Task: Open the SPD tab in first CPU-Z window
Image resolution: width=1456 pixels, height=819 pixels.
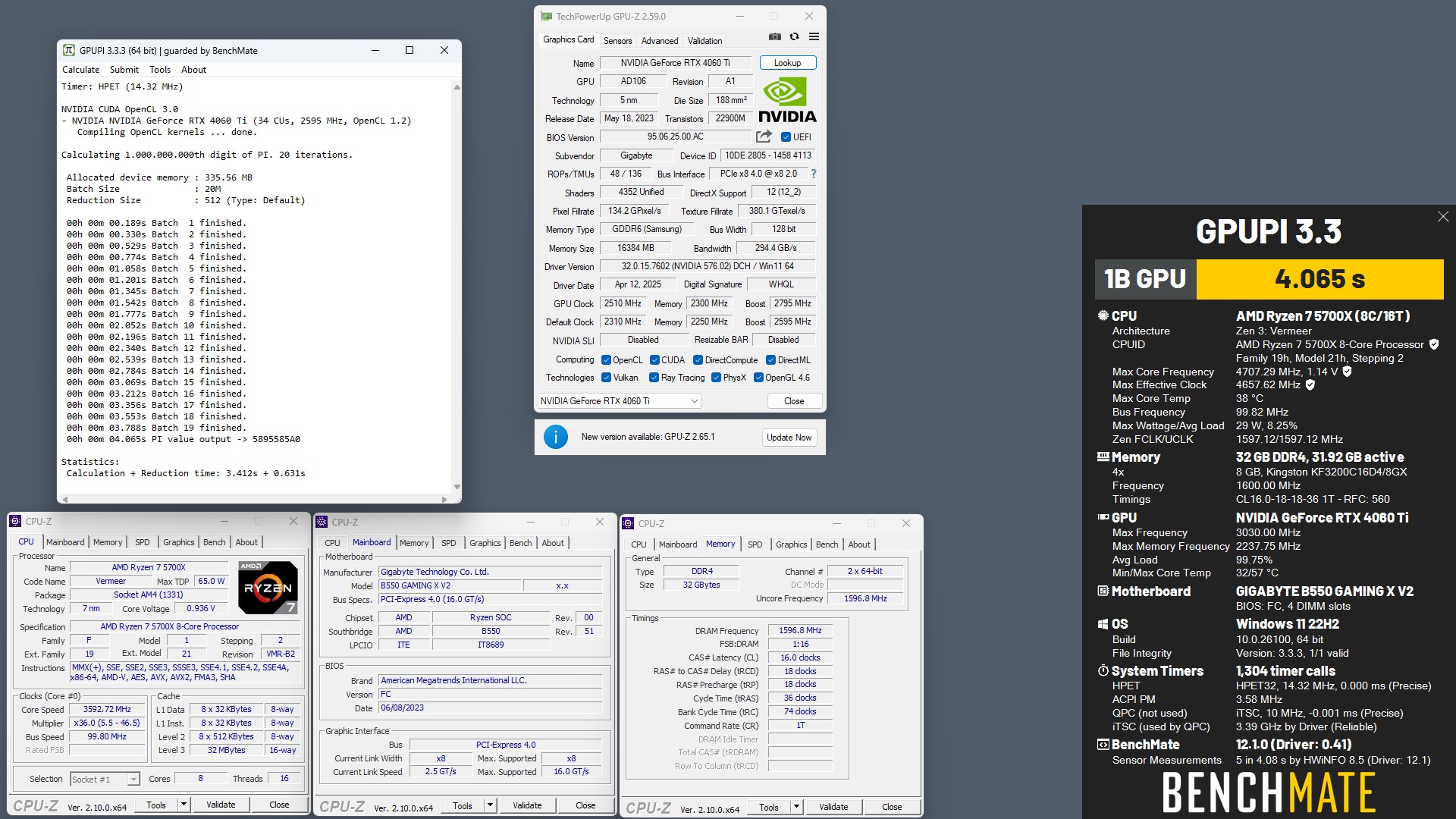Action: click(142, 542)
